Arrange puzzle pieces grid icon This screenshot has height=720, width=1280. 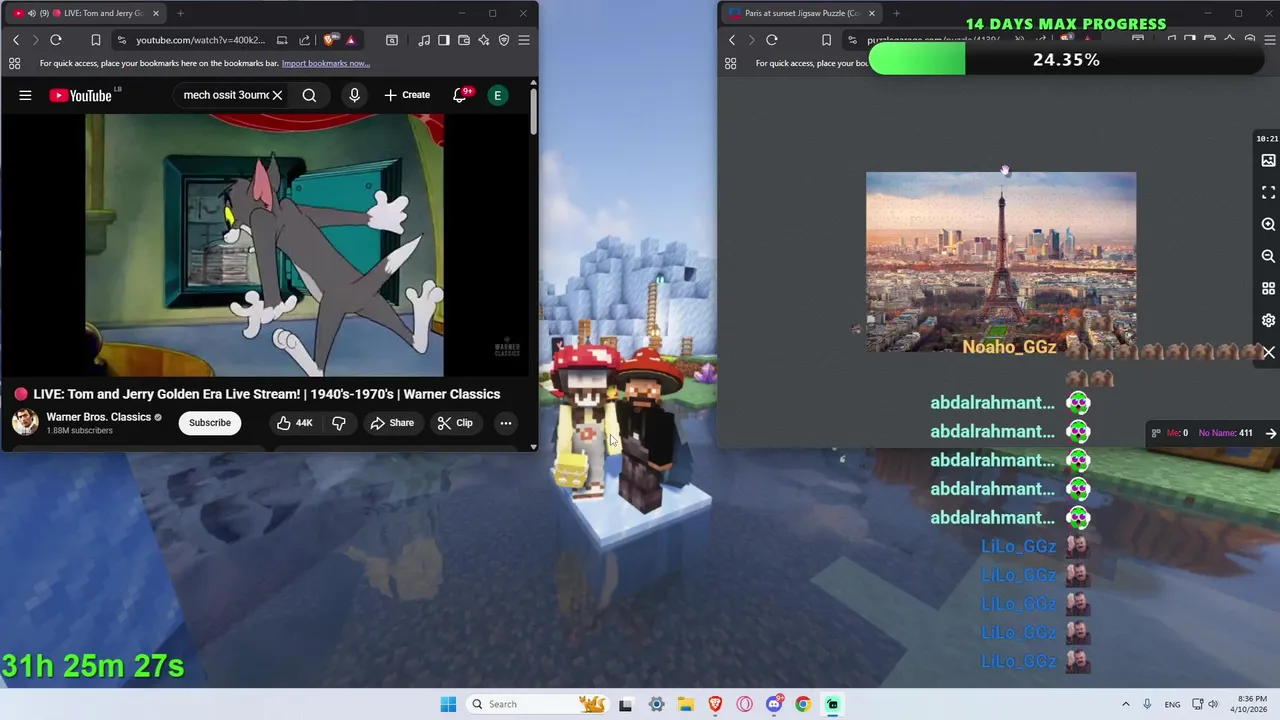click(x=1268, y=288)
